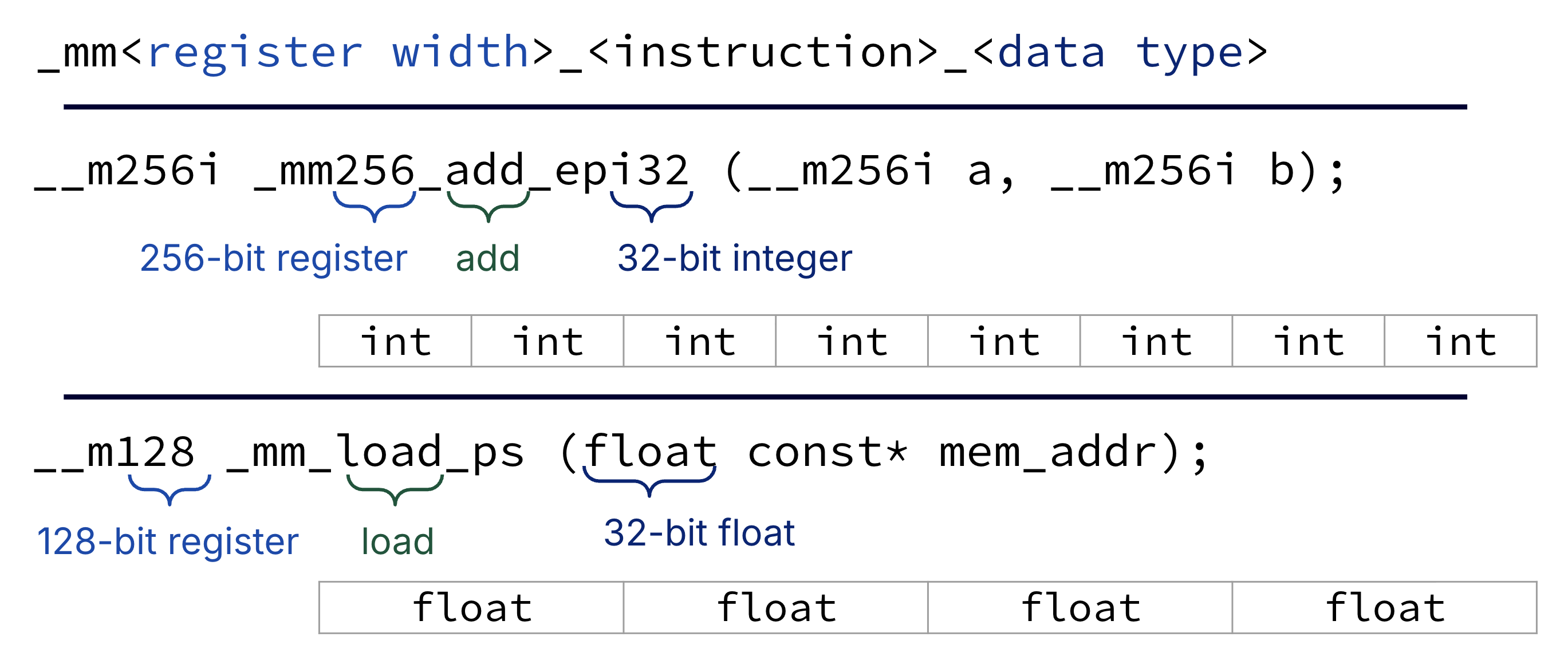Click the brace beneath "32" in epi32
1568x672 pixels.
click(x=651, y=206)
